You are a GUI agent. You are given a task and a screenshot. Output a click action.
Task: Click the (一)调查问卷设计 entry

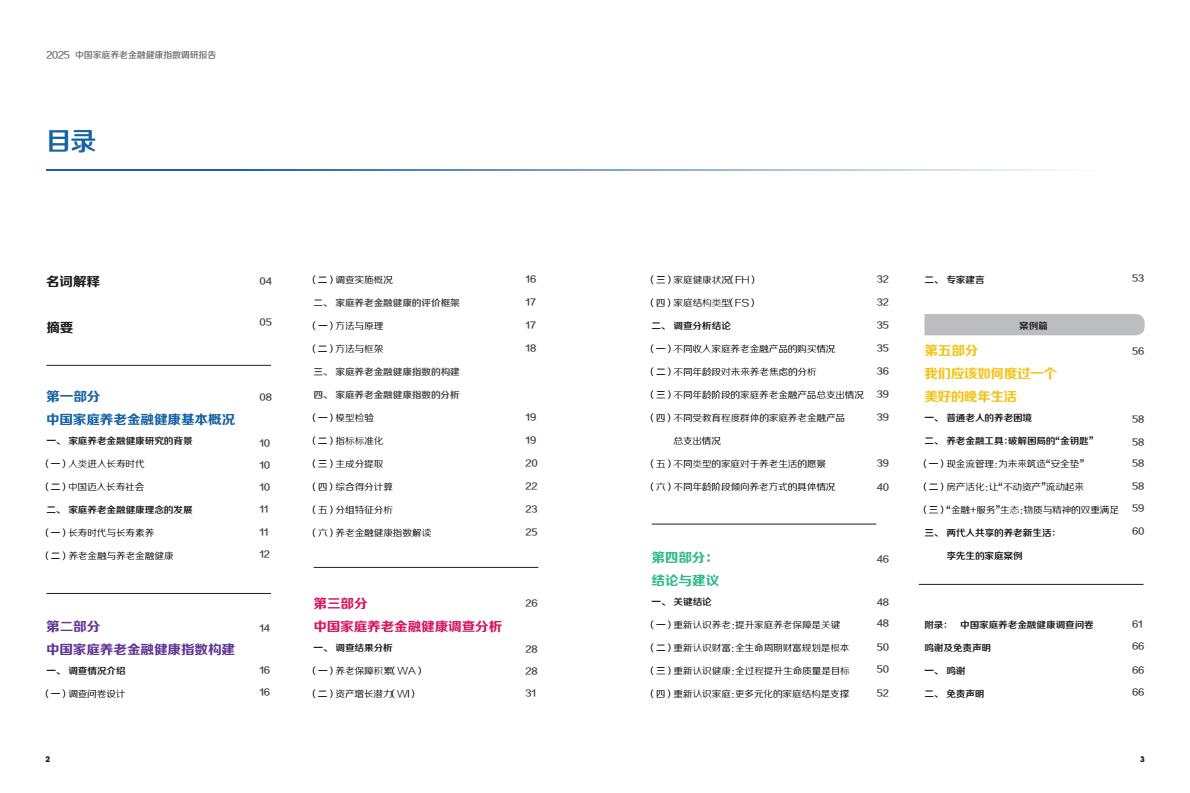coord(85,693)
